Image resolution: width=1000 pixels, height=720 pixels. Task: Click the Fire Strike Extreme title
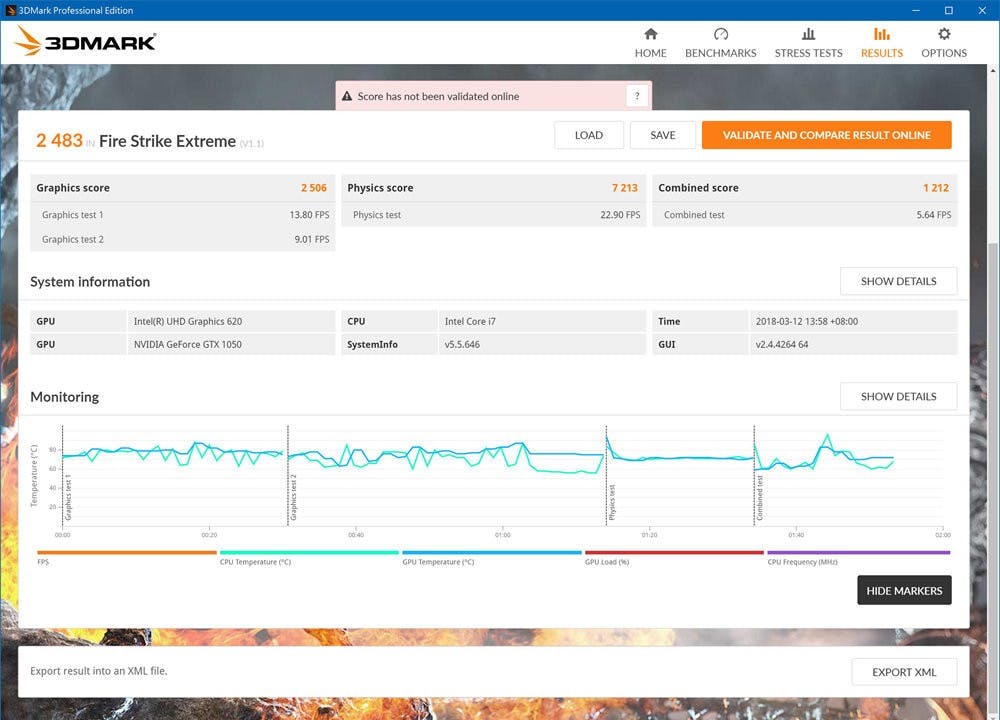[x=167, y=141]
